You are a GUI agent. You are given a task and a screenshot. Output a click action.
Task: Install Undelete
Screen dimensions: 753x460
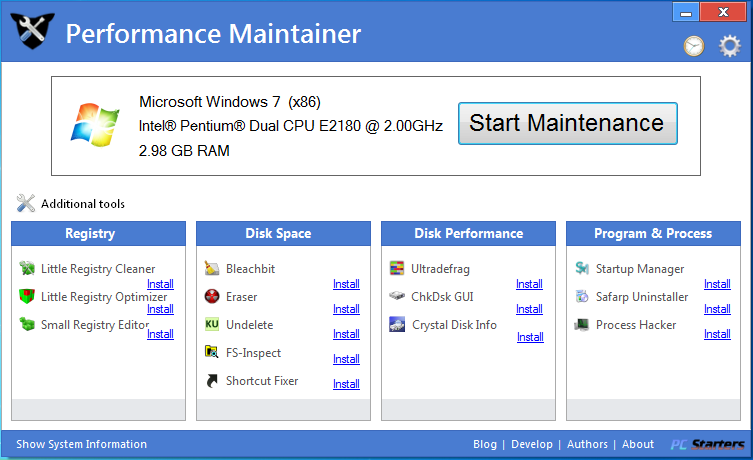pos(346,334)
